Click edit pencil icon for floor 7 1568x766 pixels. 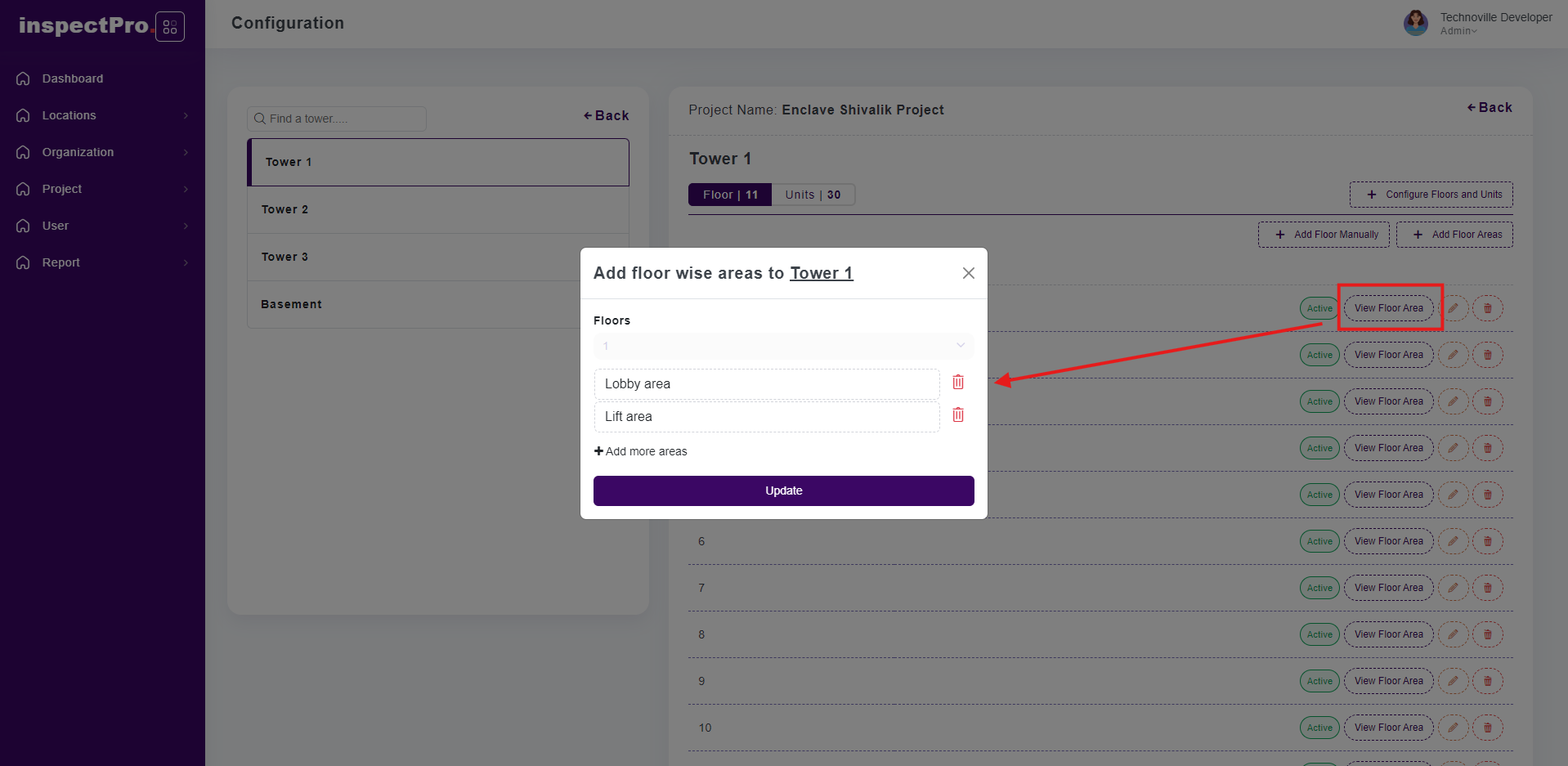1453,588
